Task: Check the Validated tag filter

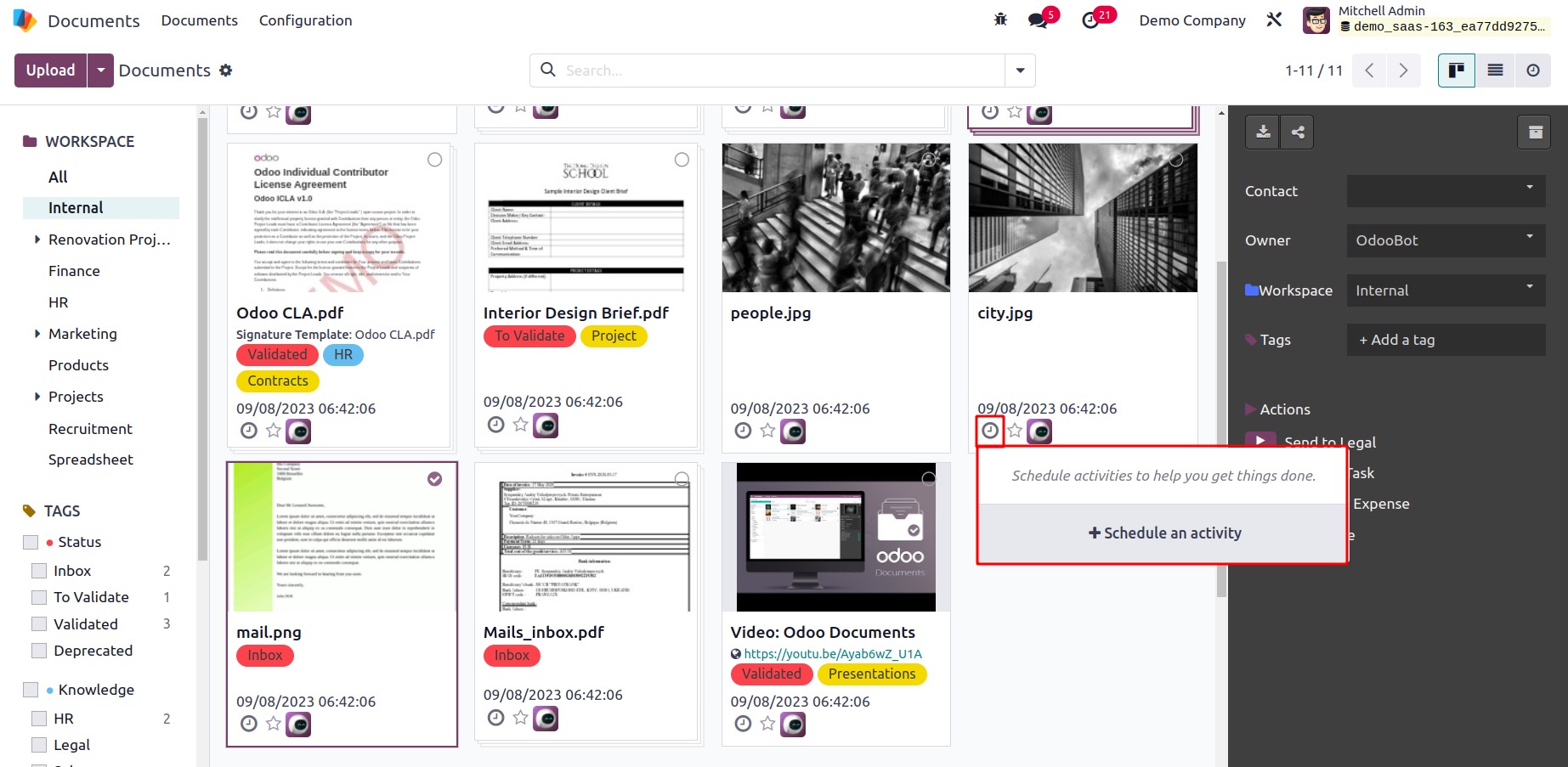Action: tap(39, 624)
